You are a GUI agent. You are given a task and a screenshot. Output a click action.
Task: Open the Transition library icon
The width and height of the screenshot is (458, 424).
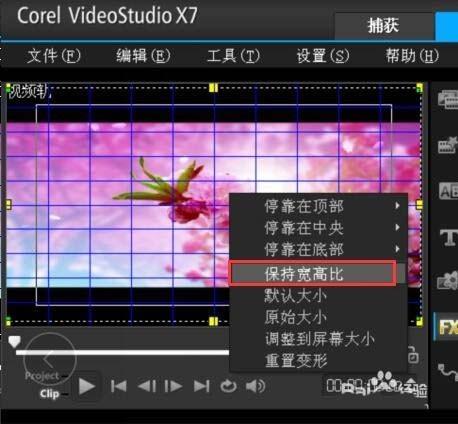click(448, 191)
